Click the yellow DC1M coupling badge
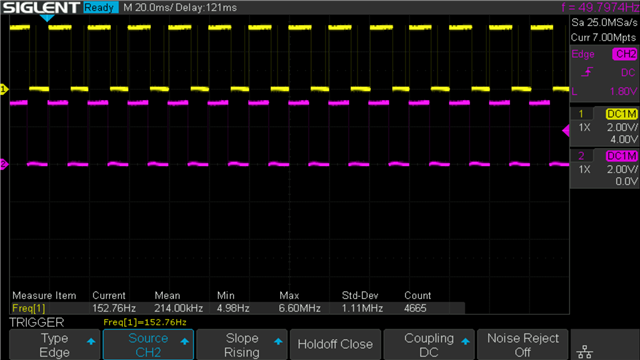 pos(621,114)
